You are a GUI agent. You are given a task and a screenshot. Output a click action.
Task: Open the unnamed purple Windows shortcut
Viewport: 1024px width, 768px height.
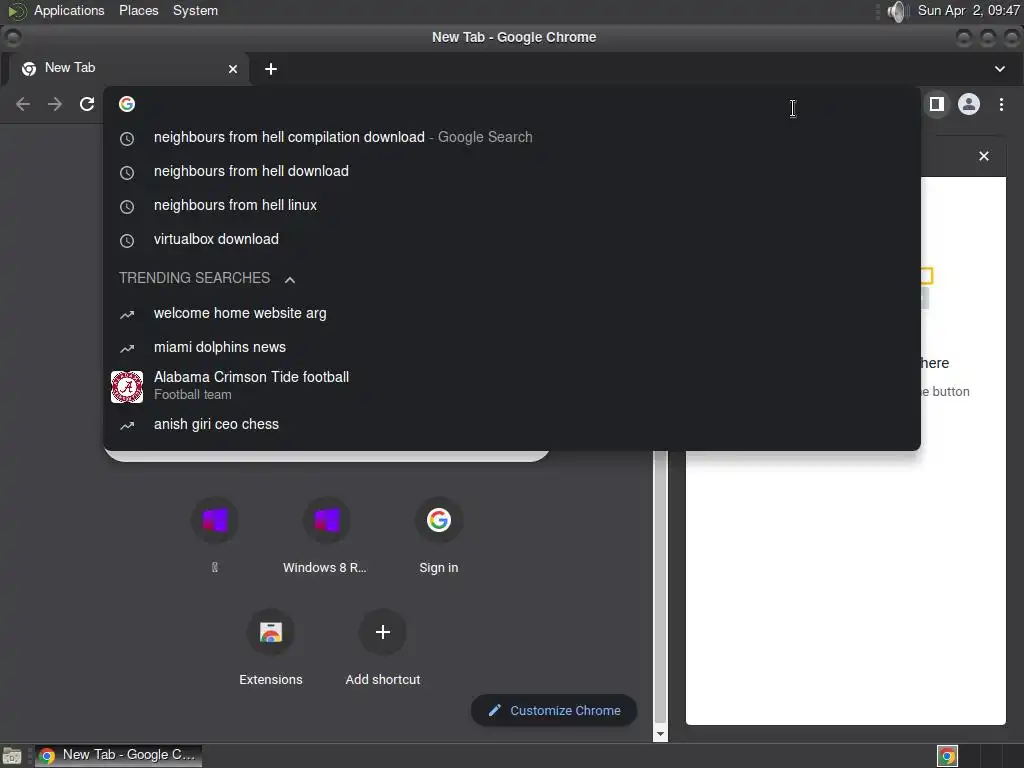pos(215,520)
